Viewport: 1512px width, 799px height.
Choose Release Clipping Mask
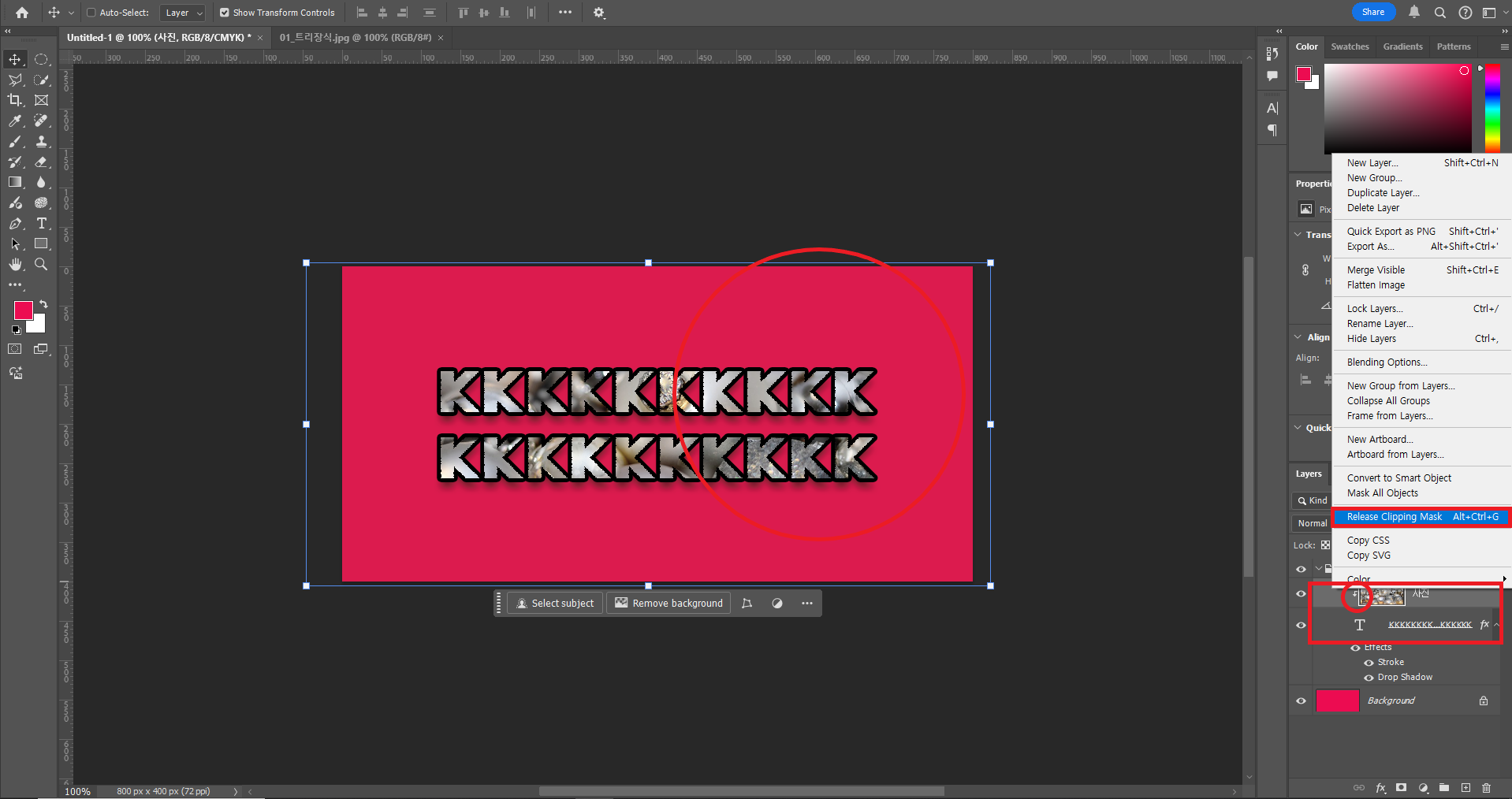click(x=1421, y=517)
